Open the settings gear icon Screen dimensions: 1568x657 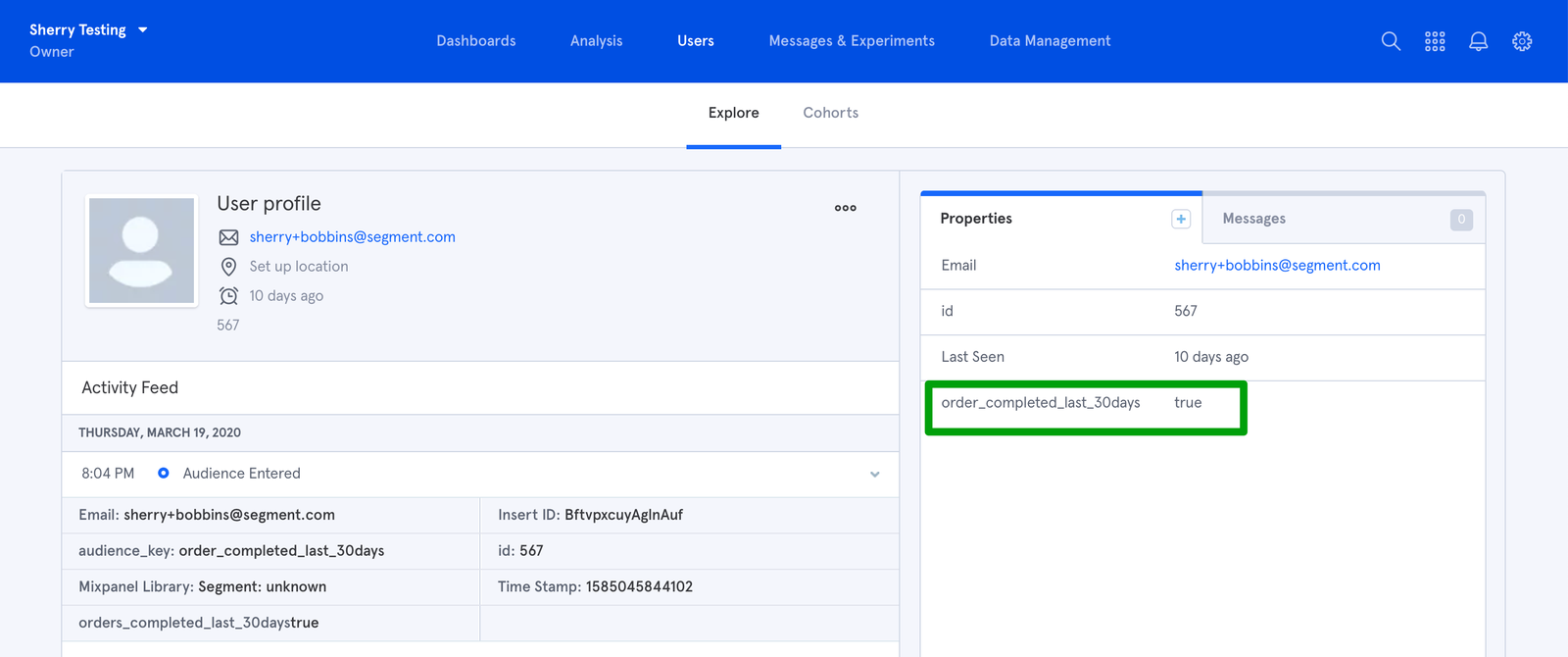pyautogui.click(x=1522, y=41)
